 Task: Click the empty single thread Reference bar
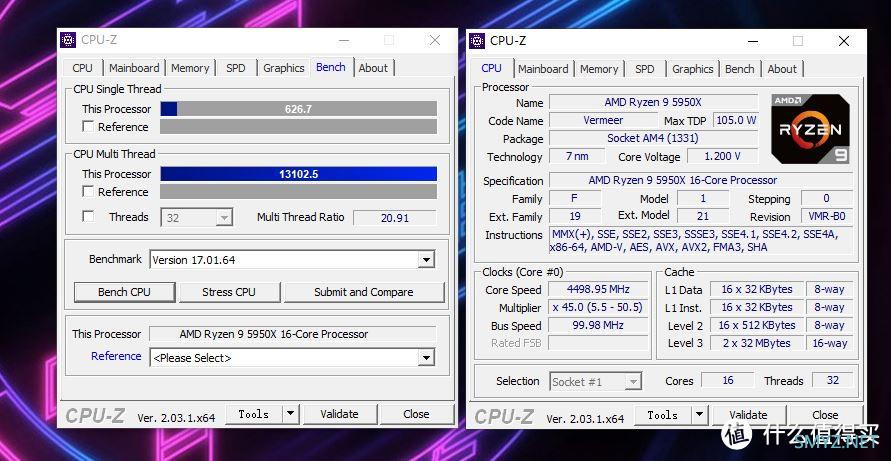pos(298,127)
